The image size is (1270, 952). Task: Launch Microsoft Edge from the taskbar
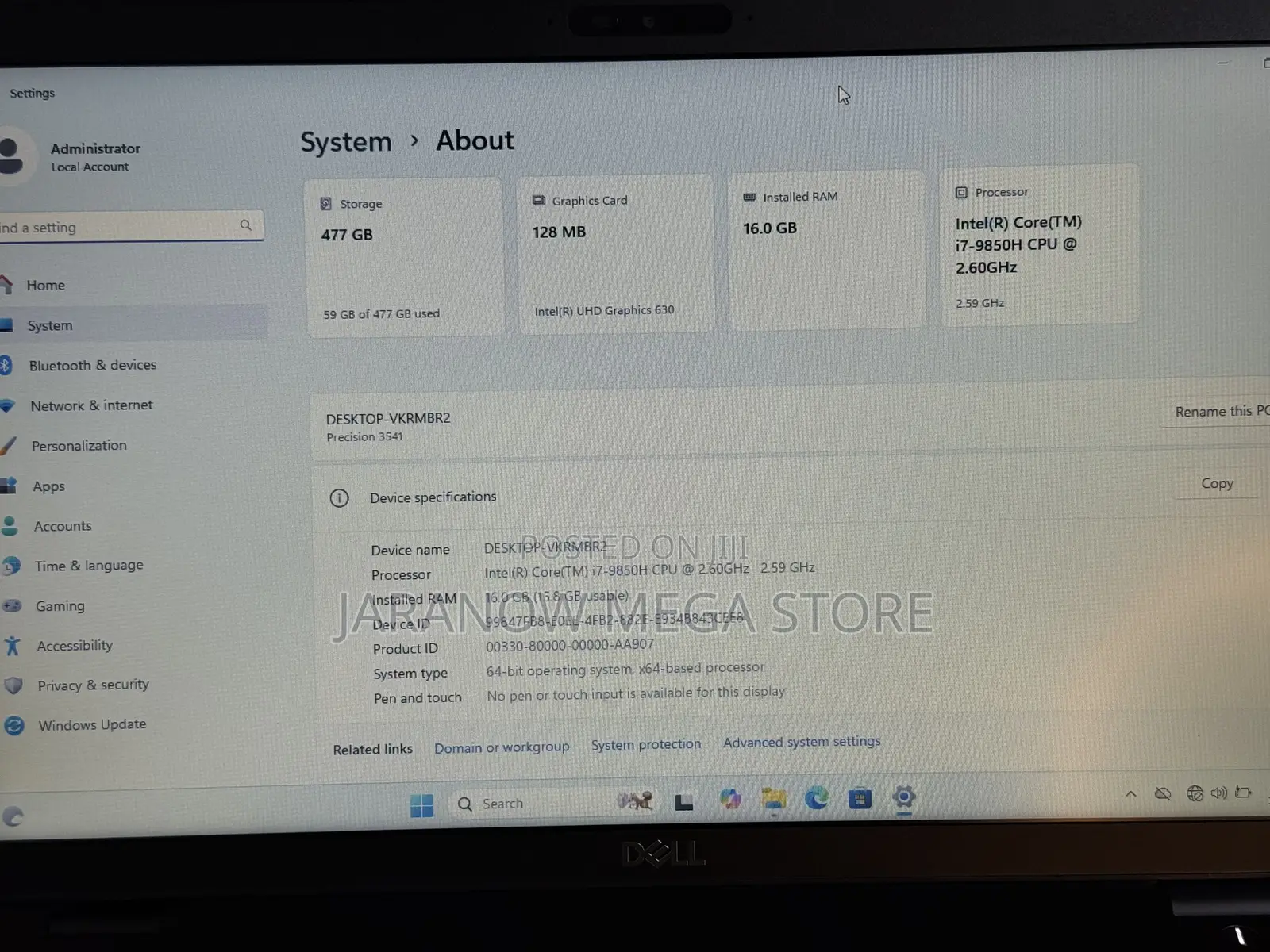tap(816, 797)
